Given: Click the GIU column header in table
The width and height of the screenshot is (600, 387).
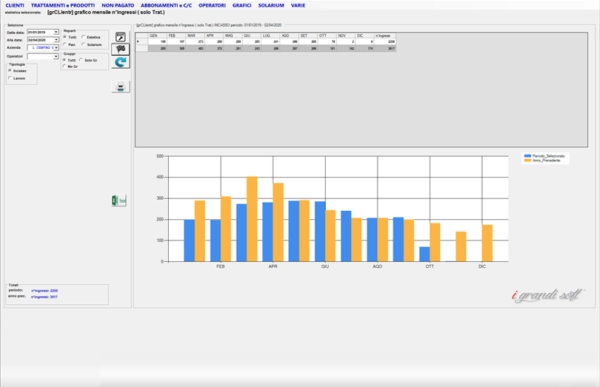Looking at the screenshot, I should point(251,36).
